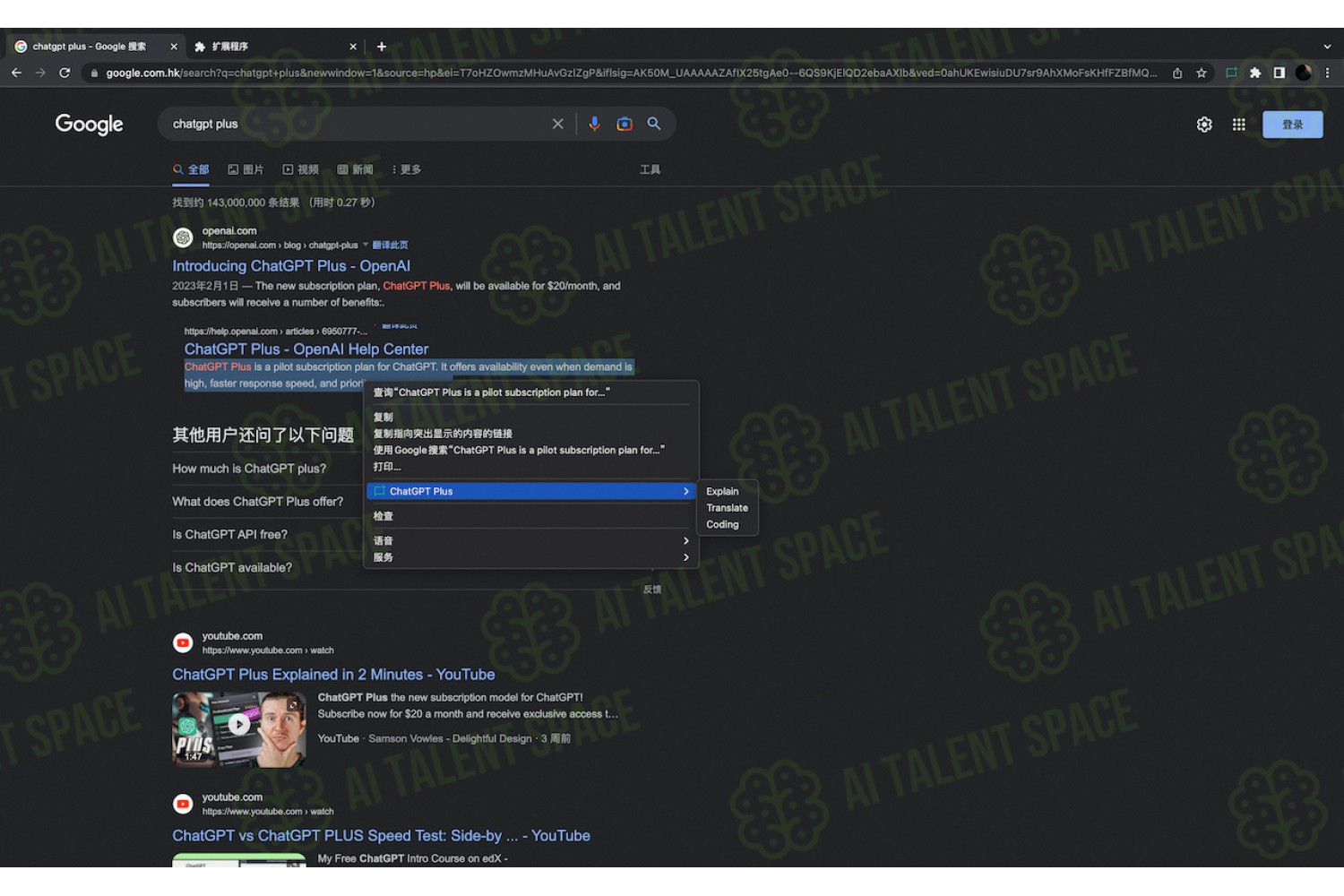
Task: Click the browser address bar URL
Action: click(631, 73)
